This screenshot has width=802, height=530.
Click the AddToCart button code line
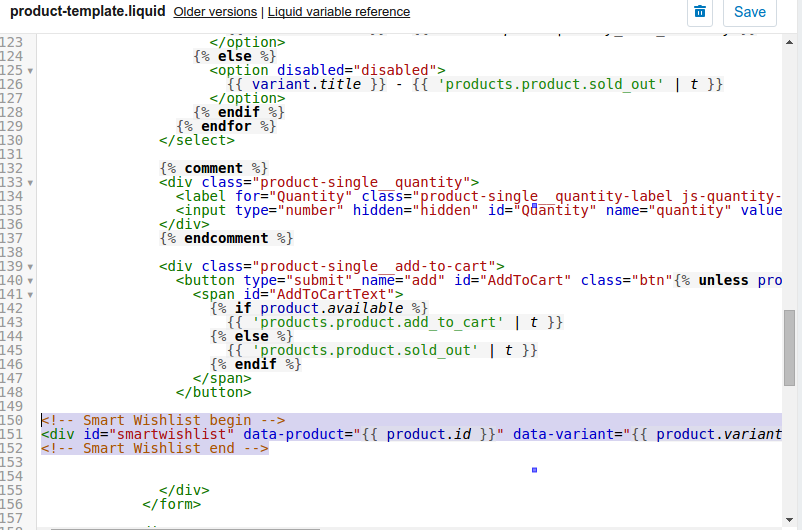tap(479, 280)
